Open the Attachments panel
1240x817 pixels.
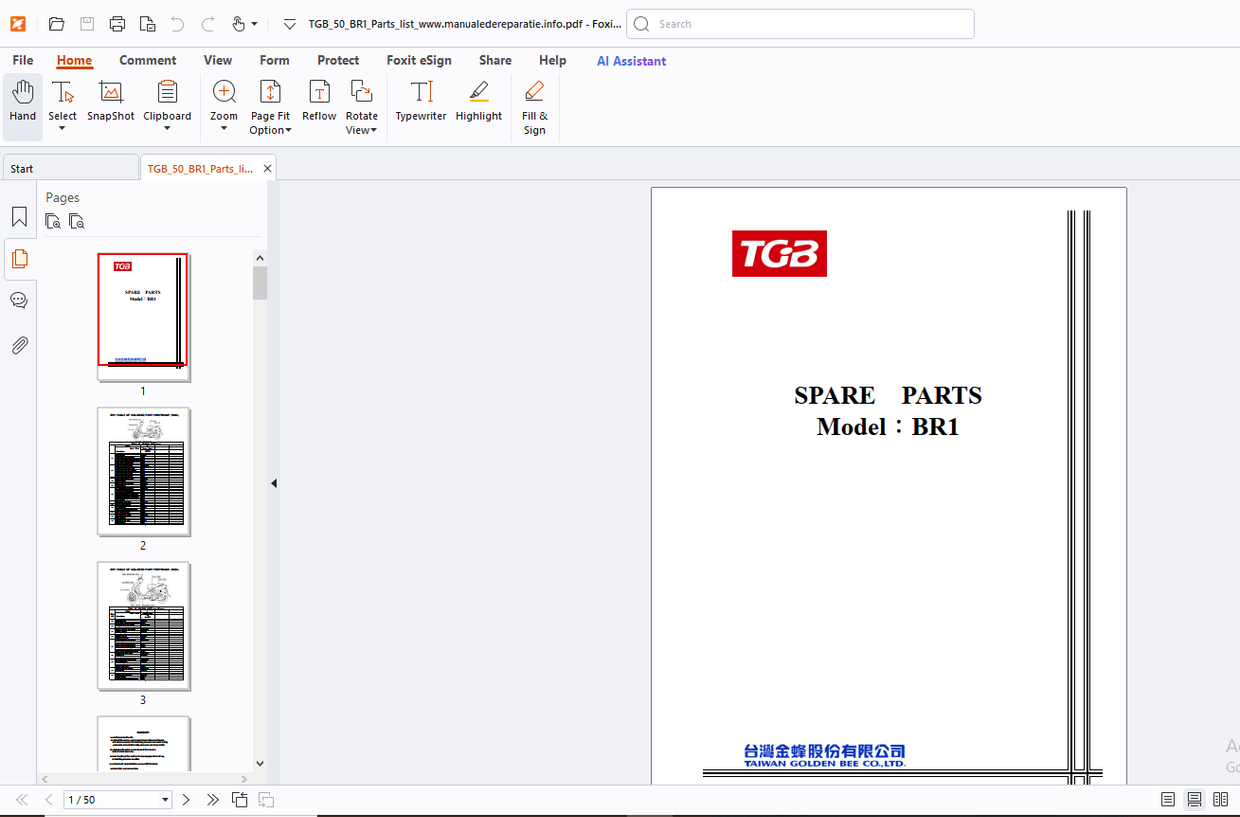tap(19, 345)
